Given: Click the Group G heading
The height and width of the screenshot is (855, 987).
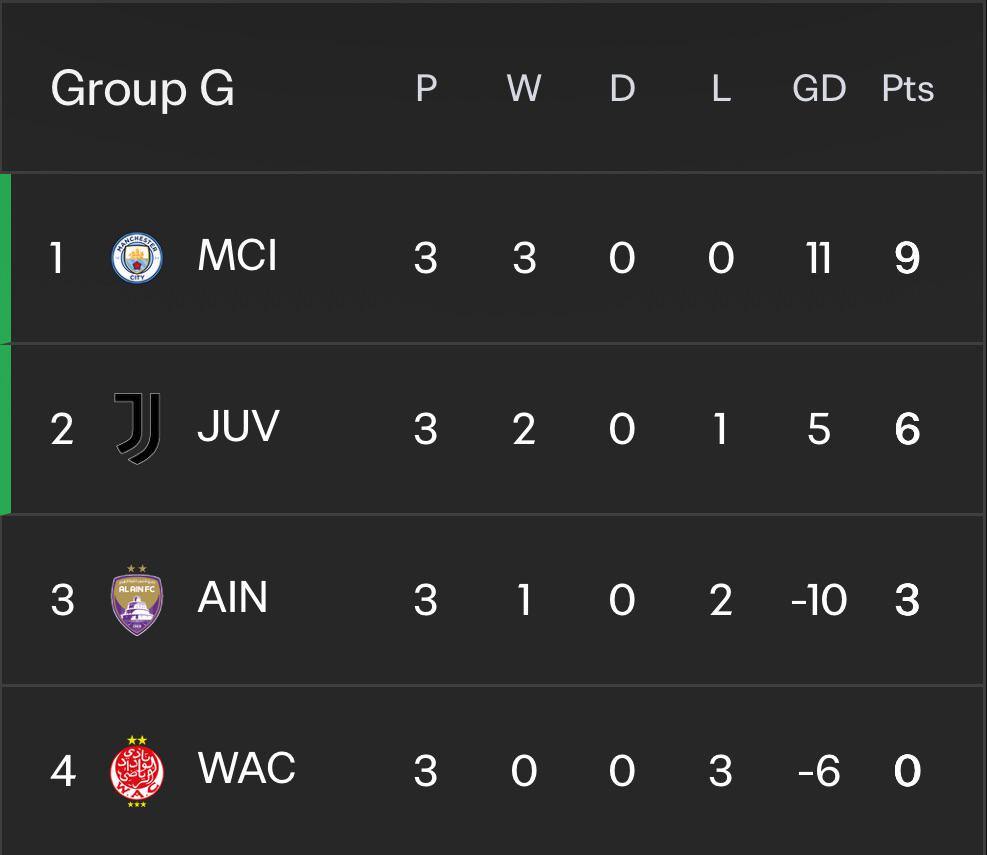Looking at the screenshot, I should click(143, 89).
